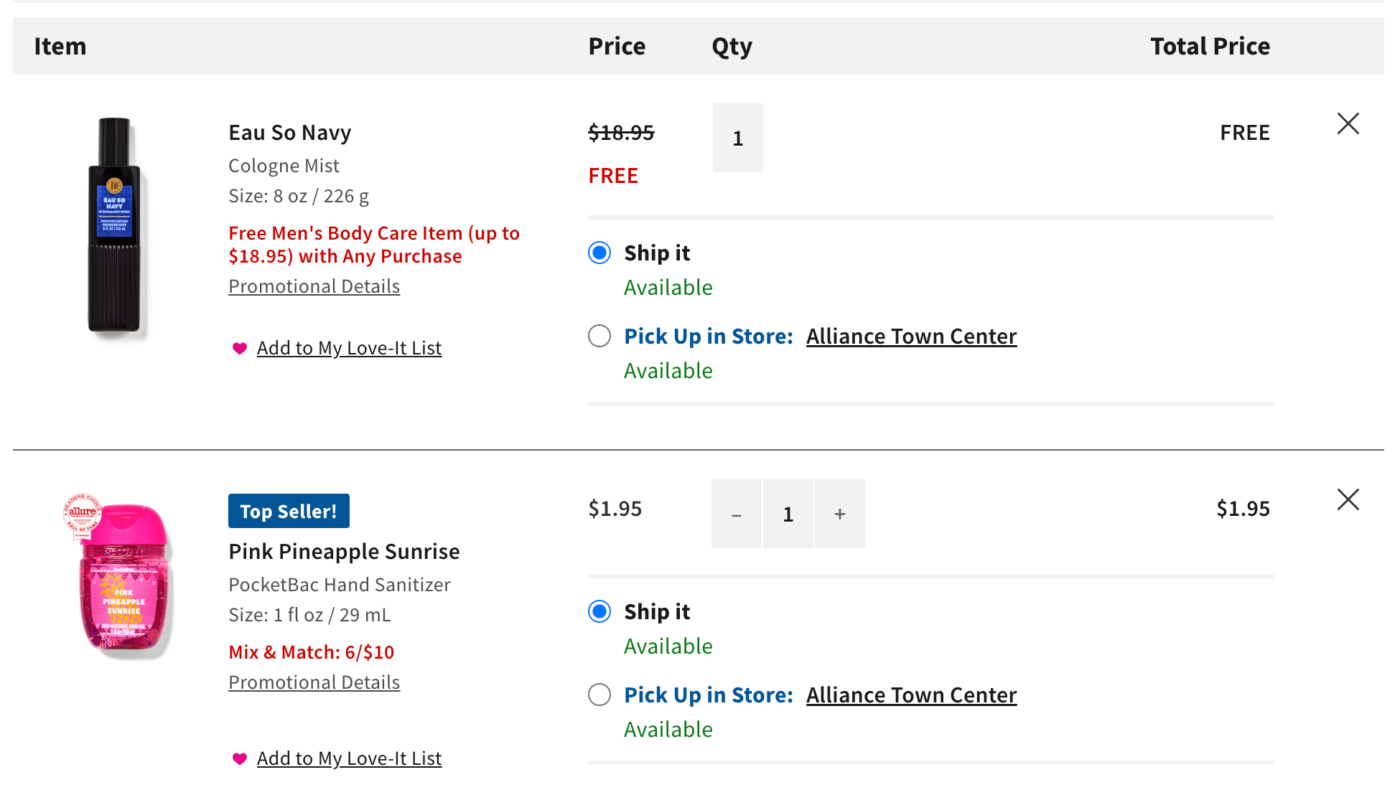Image resolution: width=1400 pixels, height=795 pixels.
Task: Edit the Pink Pineapple Sunrise quantity field
Action: [788, 513]
